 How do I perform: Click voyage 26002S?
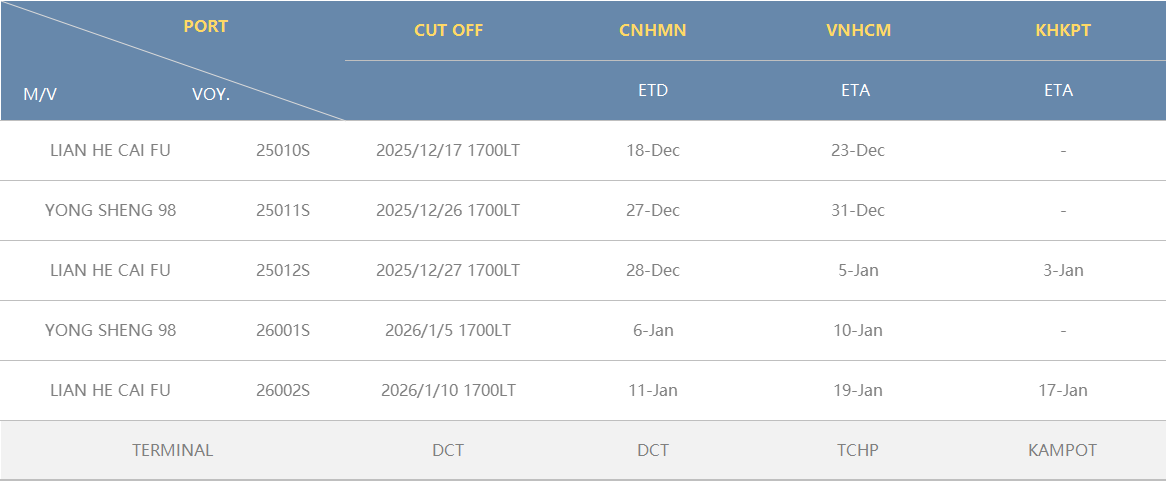(x=283, y=391)
